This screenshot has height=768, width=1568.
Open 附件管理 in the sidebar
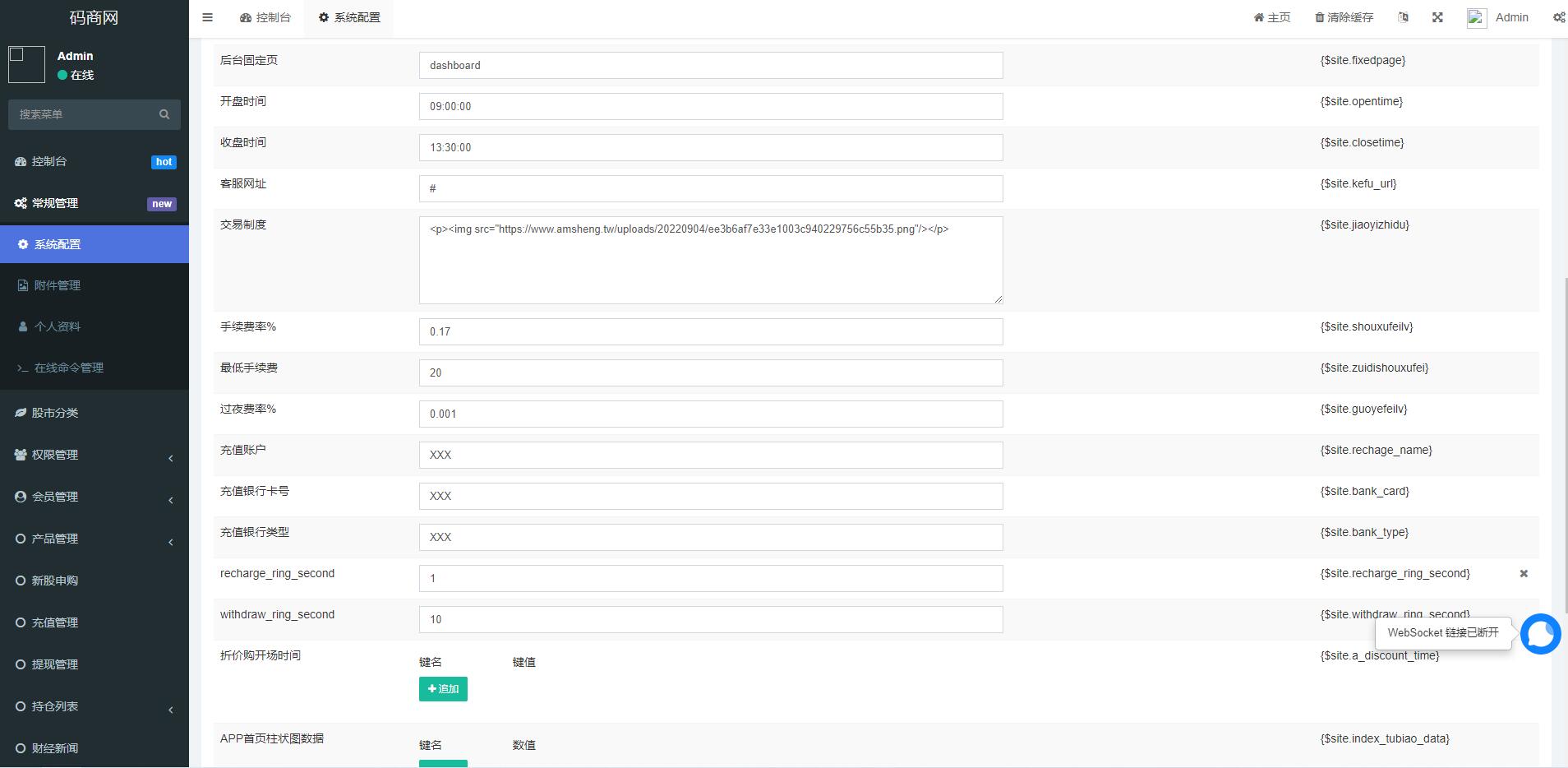[x=58, y=285]
